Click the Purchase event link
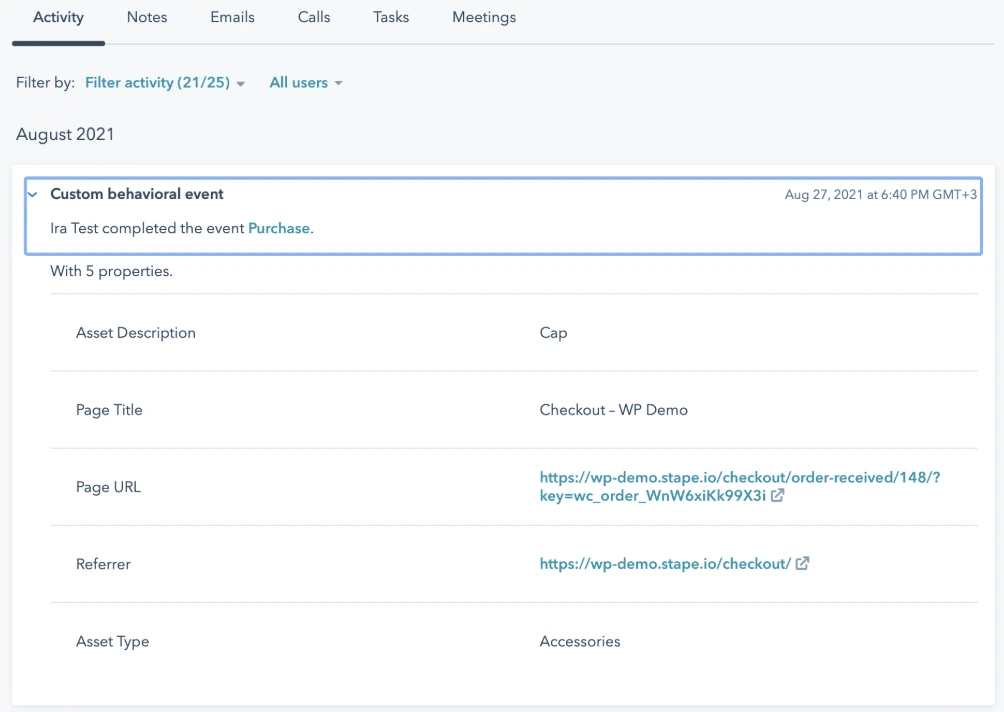The image size is (1004, 712). (x=279, y=229)
